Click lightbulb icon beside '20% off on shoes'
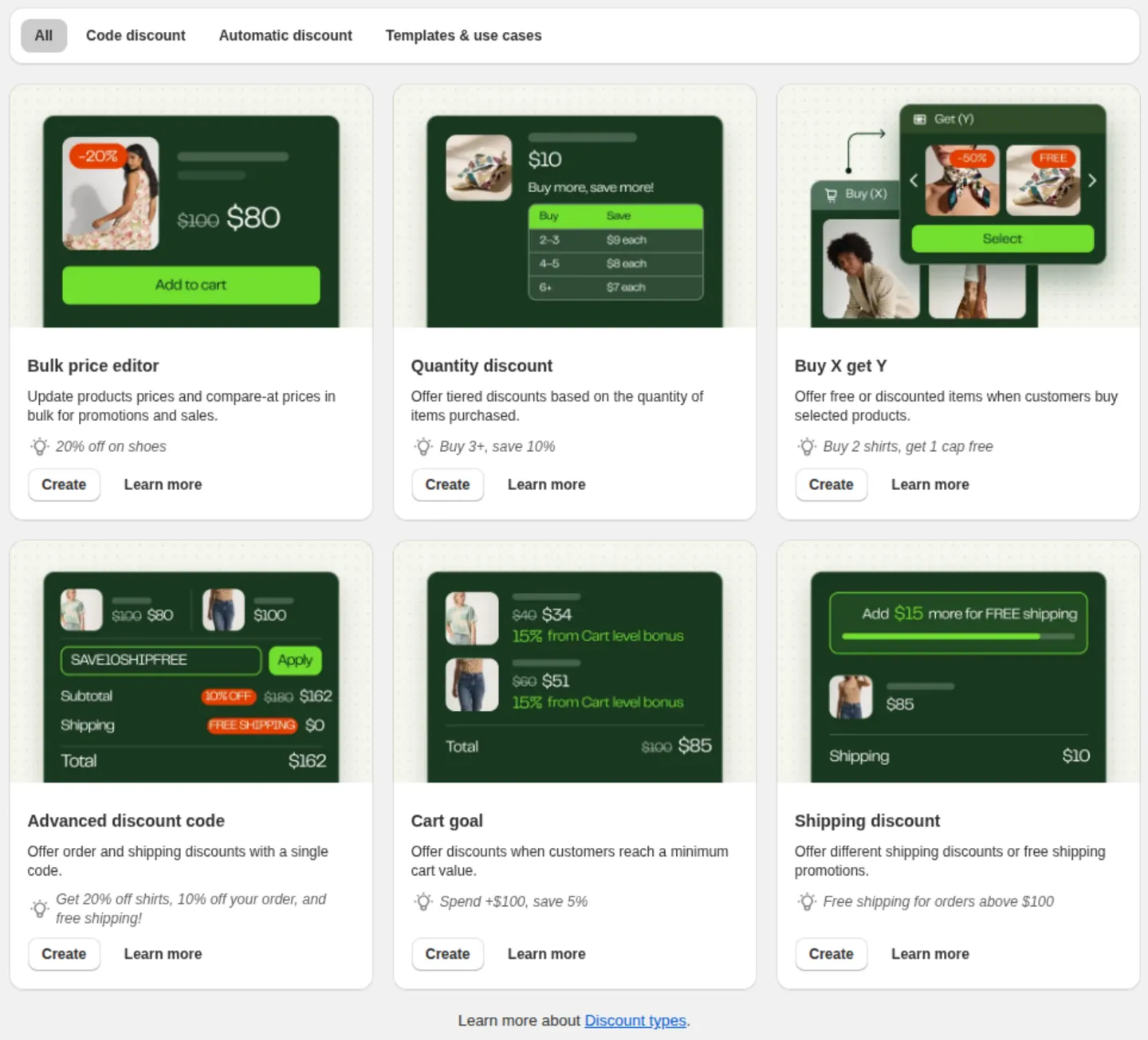This screenshot has width=1148, height=1040. (40, 446)
